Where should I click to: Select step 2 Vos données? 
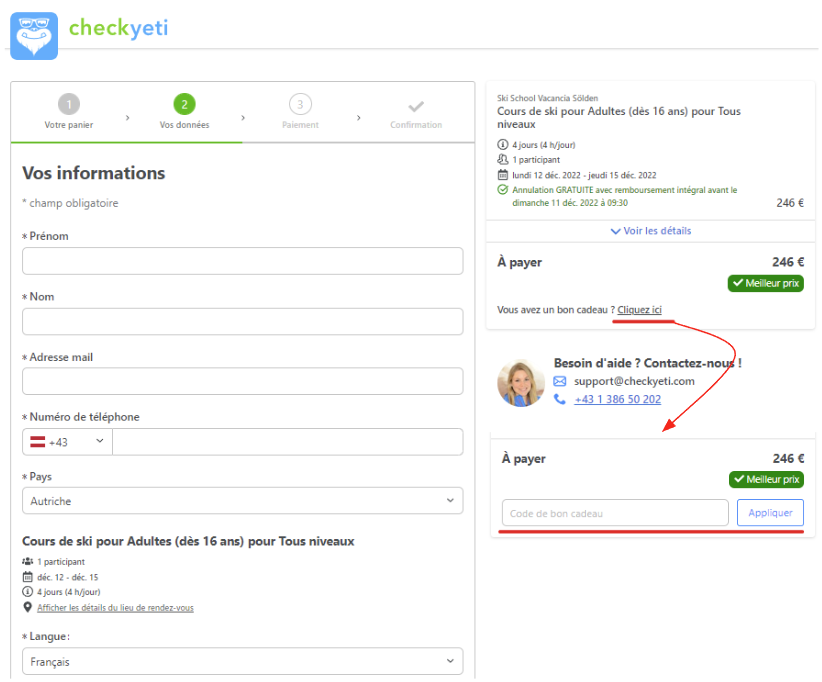(185, 111)
